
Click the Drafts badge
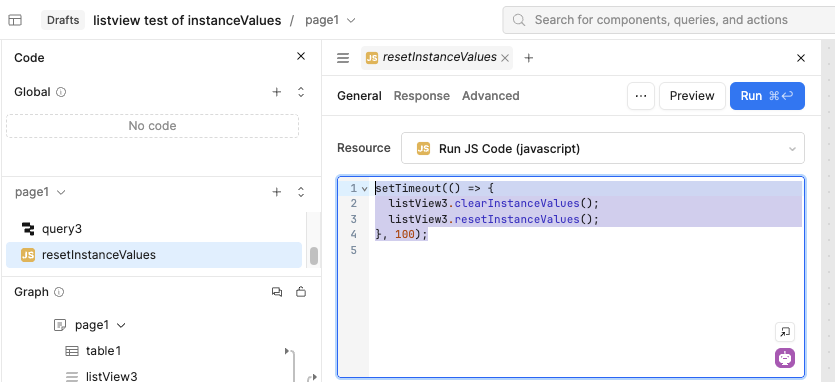pyautogui.click(x=63, y=20)
